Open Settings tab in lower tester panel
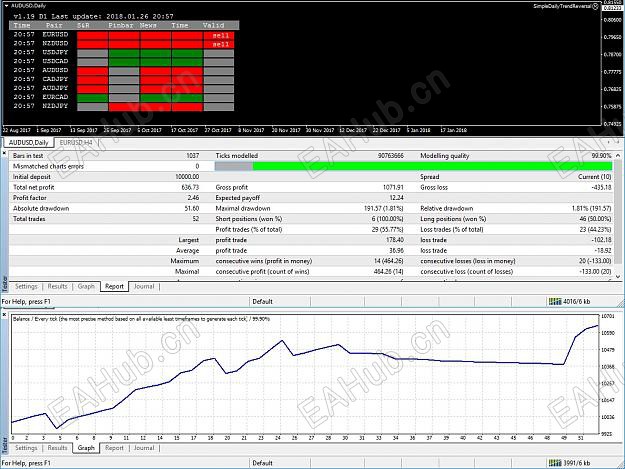This screenshot has height=469, width=625. pyautogui.click(x=26, y=448)
